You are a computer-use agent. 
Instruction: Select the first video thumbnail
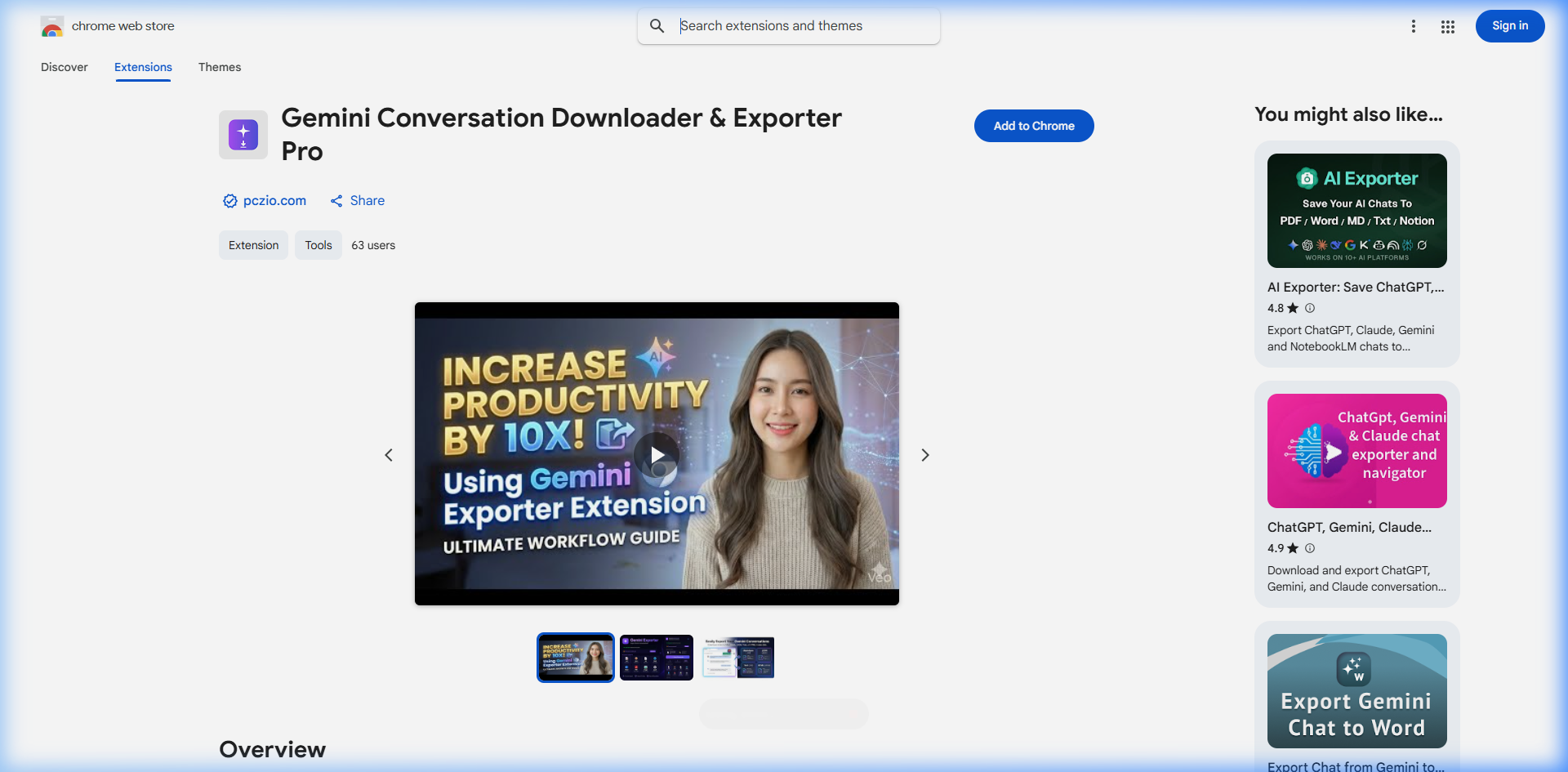click(576, 658)
